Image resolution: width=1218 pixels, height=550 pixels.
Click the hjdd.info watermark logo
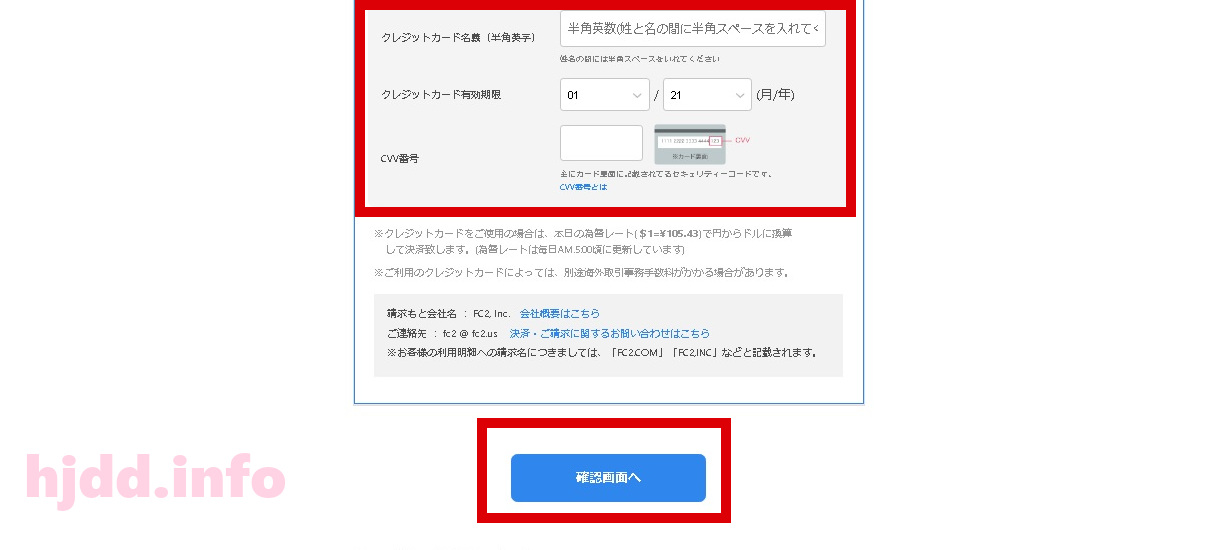point(155,478)
